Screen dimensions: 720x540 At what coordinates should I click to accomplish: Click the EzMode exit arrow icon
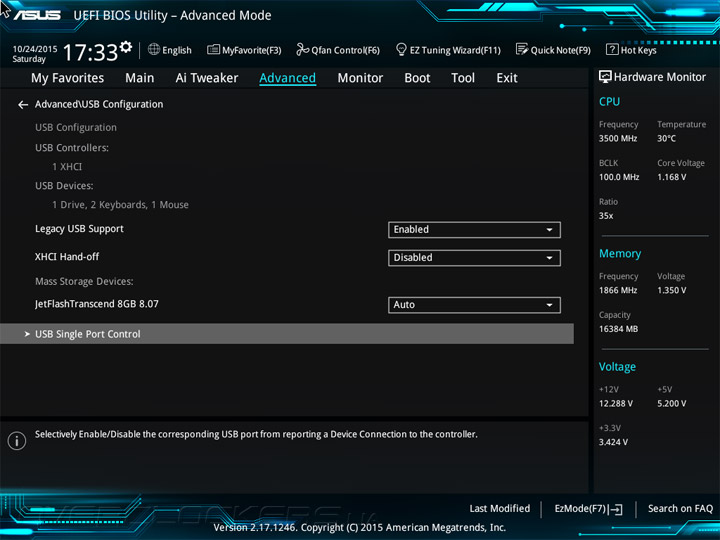pos(617,509)
